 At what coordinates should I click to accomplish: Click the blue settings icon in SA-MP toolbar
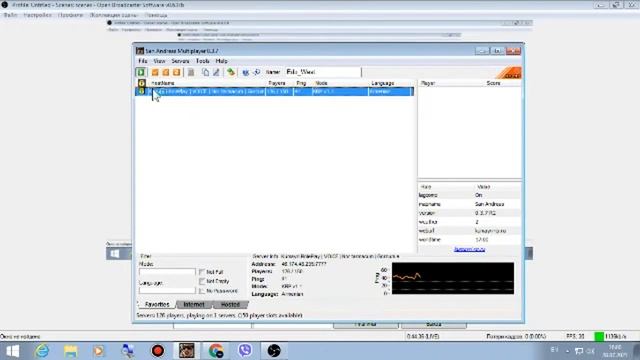click(245, 72)
